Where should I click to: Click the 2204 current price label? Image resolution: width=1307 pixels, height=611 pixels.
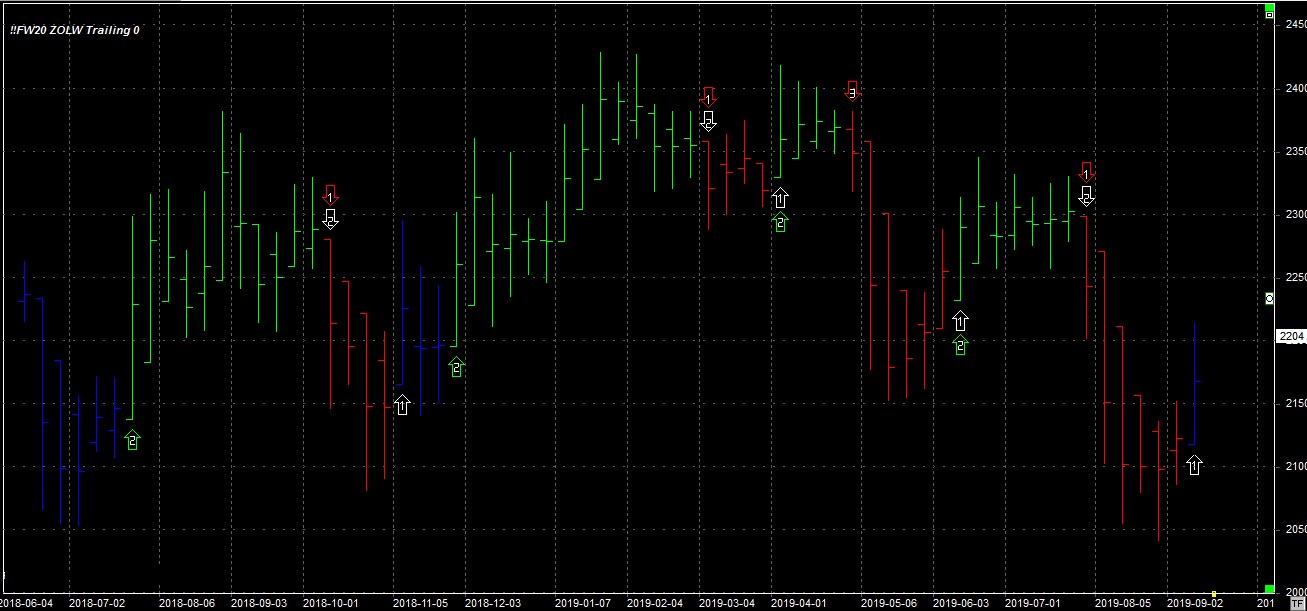pos(1291,337)
